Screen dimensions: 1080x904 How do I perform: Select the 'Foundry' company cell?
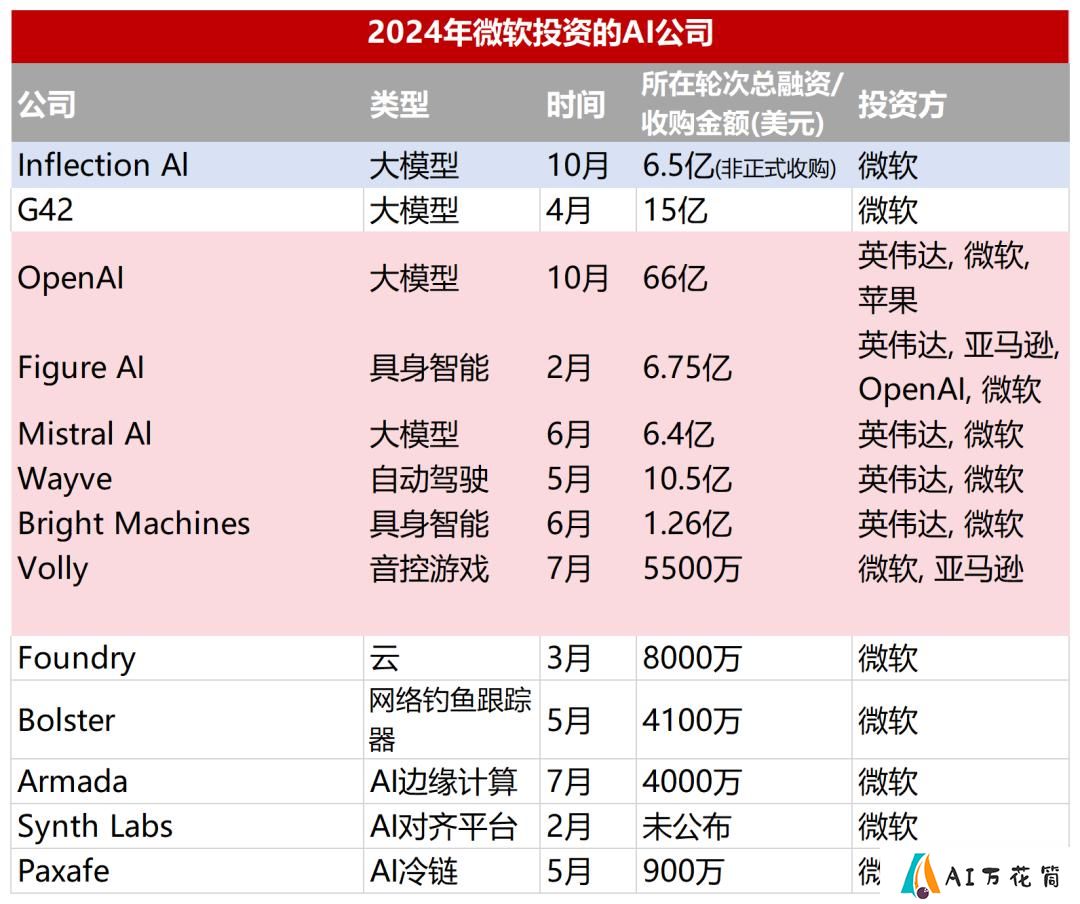(76, 659)
